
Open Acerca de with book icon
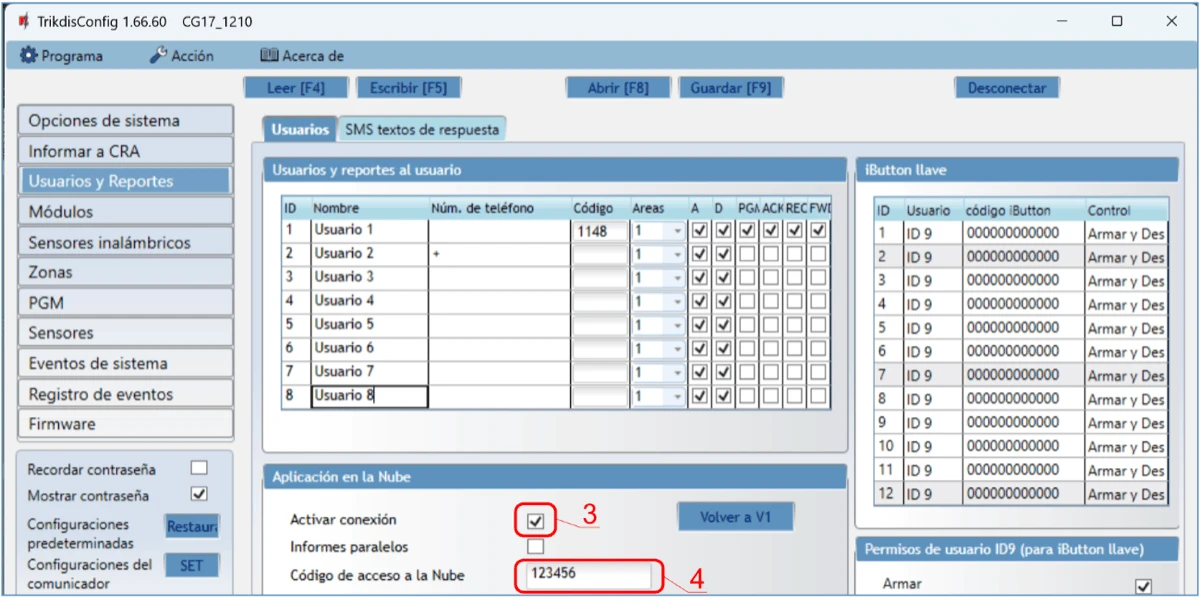[302, 56]
